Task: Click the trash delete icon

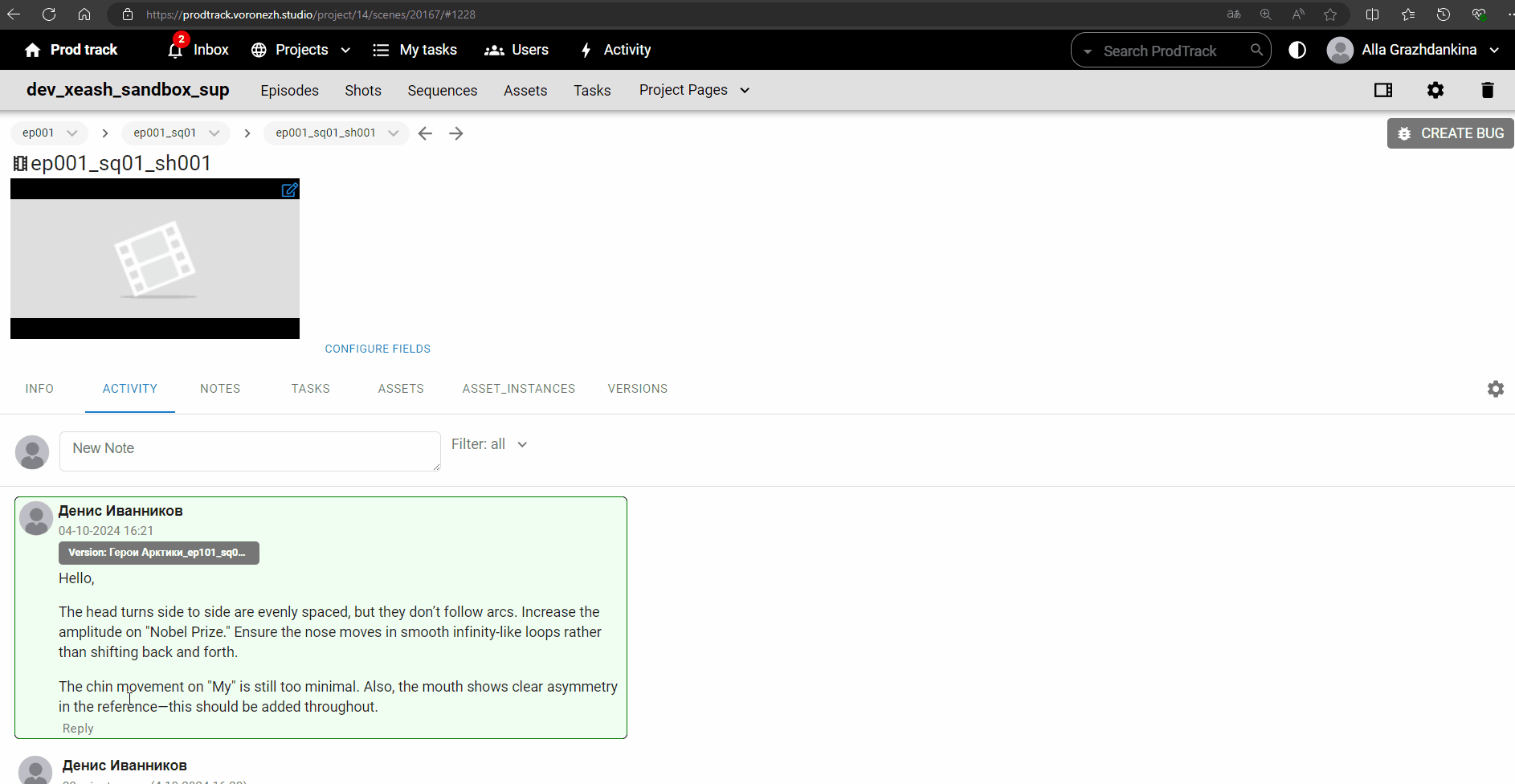Action: [1487, 90]
